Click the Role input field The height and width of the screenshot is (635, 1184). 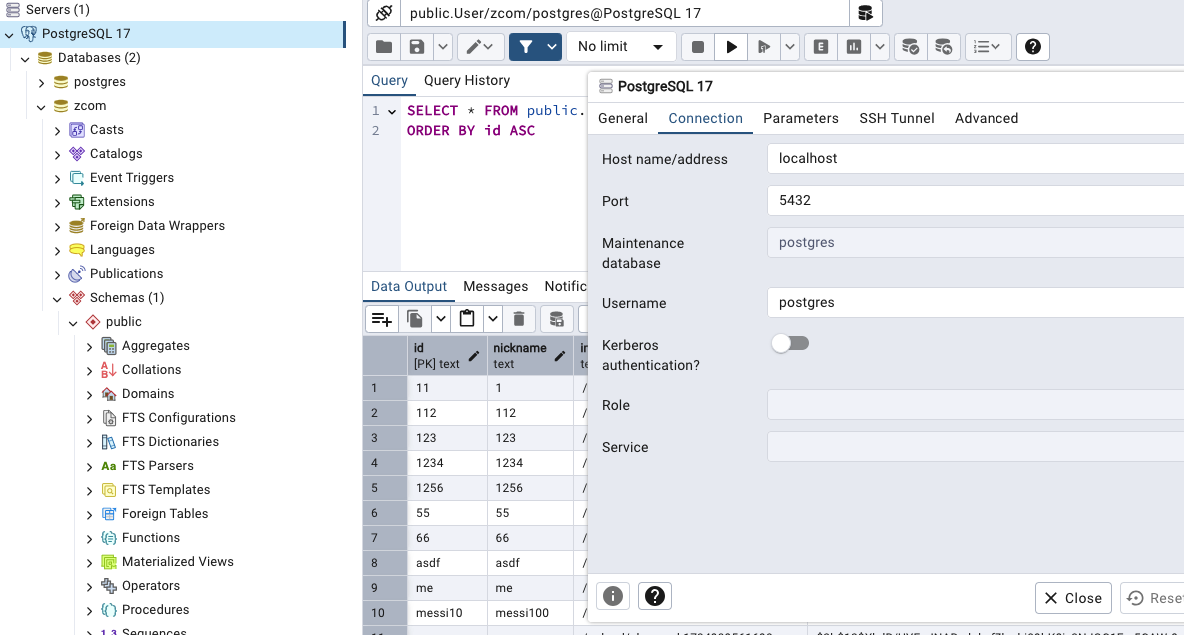pyautogui.click(x=976, y=405)
